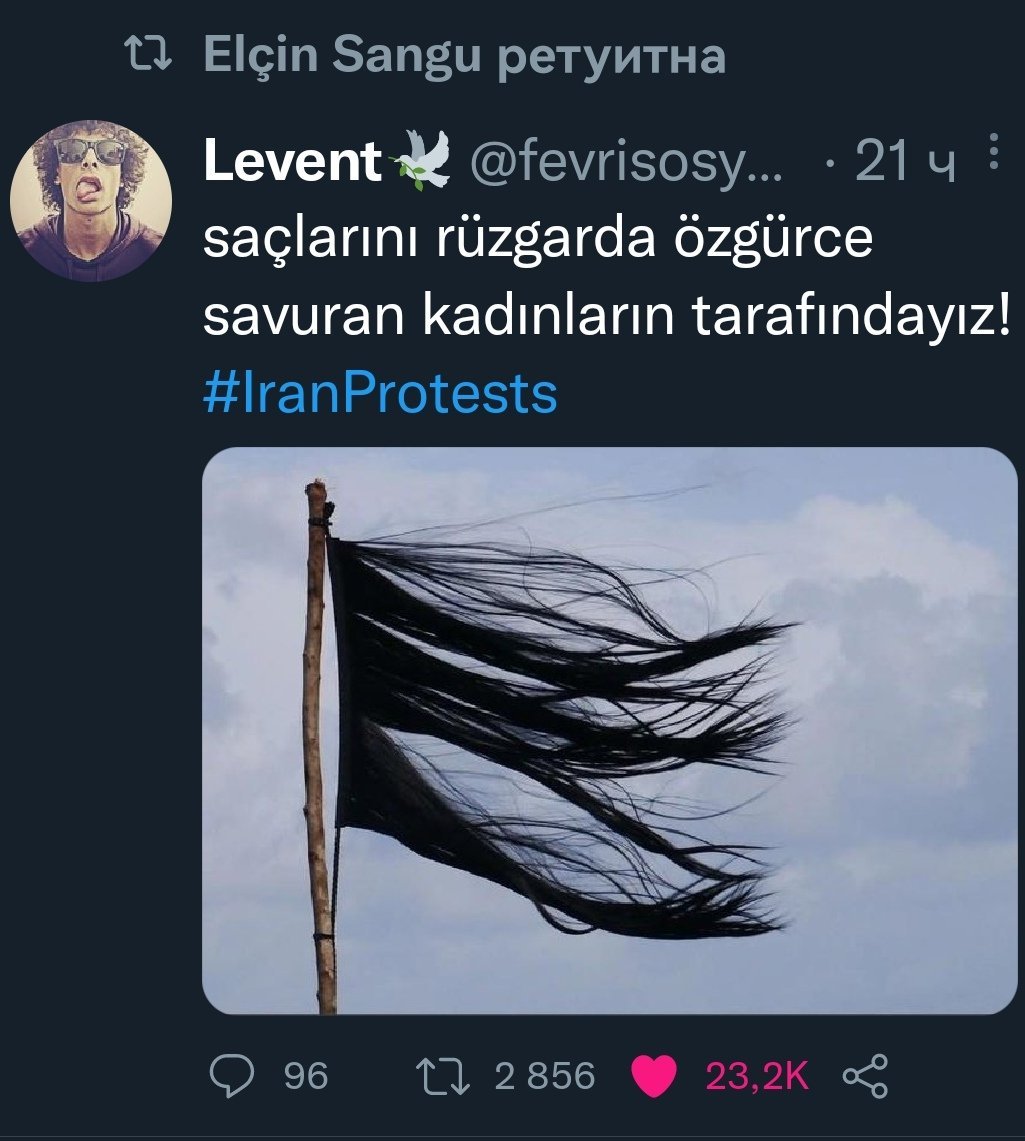Screen dimensions: 1025x1141
Task: Click the Levent display name
Action: click(x=292, y=160)
